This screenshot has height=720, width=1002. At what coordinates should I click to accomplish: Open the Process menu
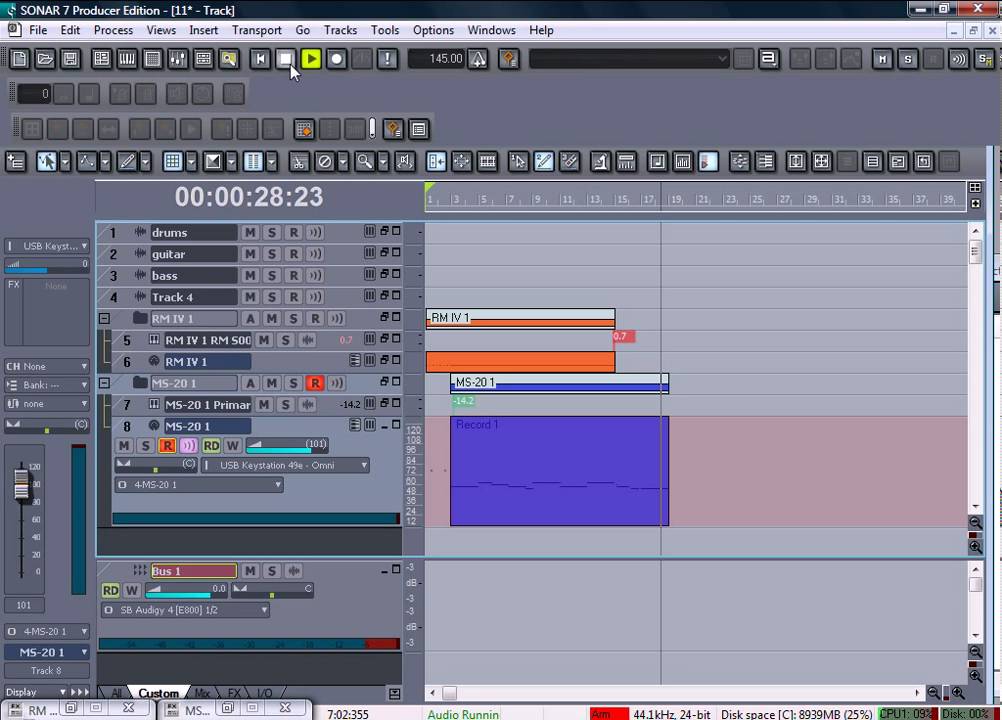pos(114,30)
